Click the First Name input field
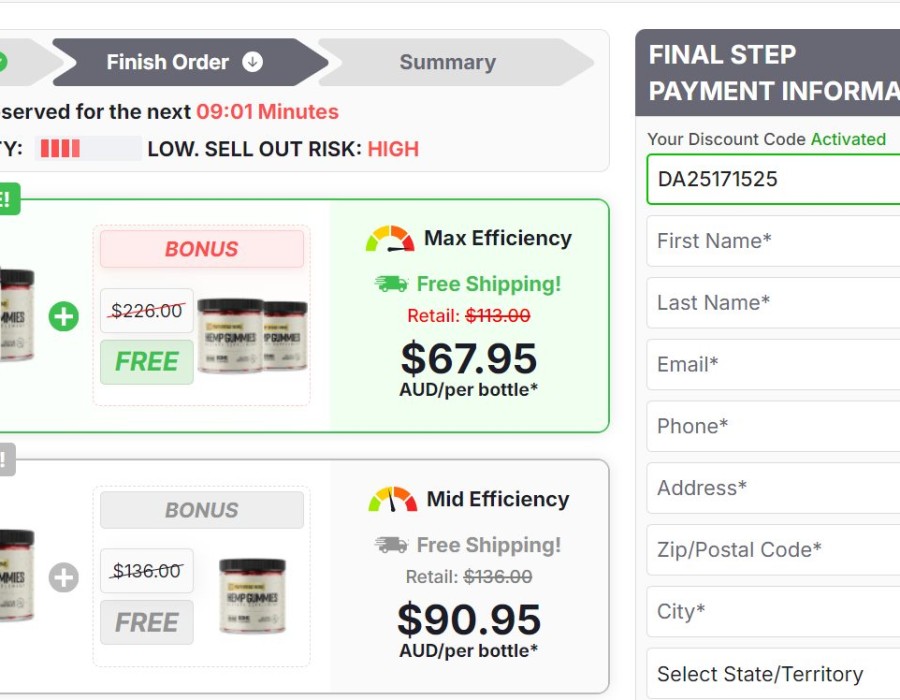This screenshot has width=900, height=700. point(773,241)
